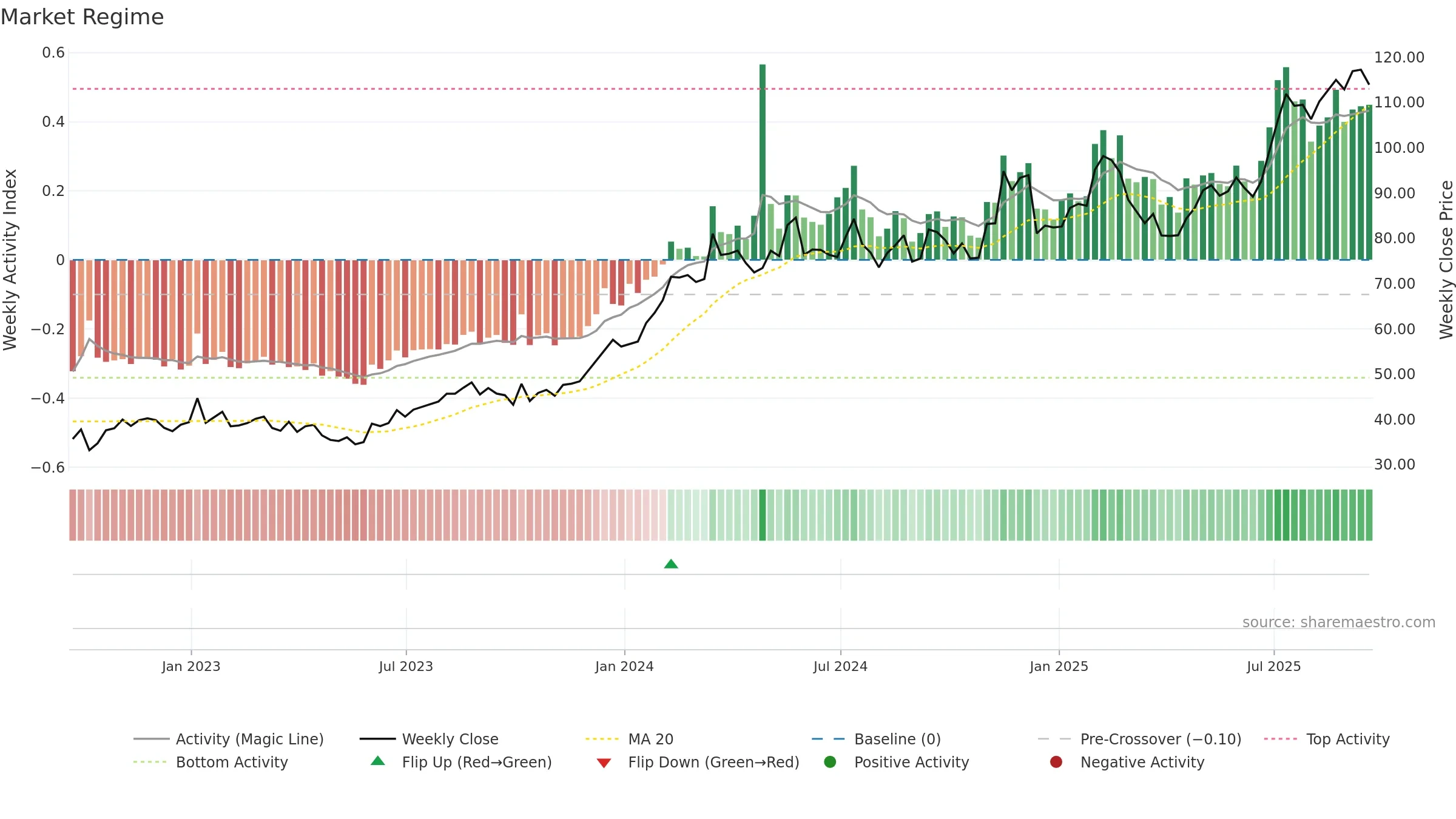Click the green triangle icon in legend
This screenshot has height=819, width=1456.
click(378, 761)
